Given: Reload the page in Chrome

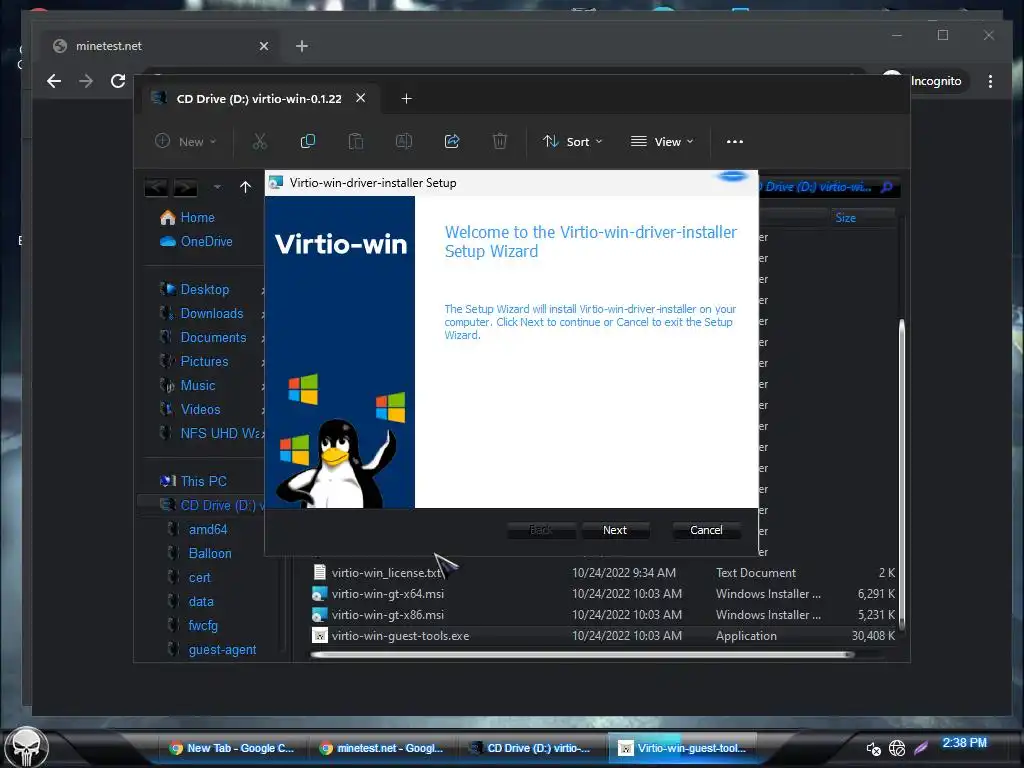Looking at the screenshot, I should (x=118, y=81).
